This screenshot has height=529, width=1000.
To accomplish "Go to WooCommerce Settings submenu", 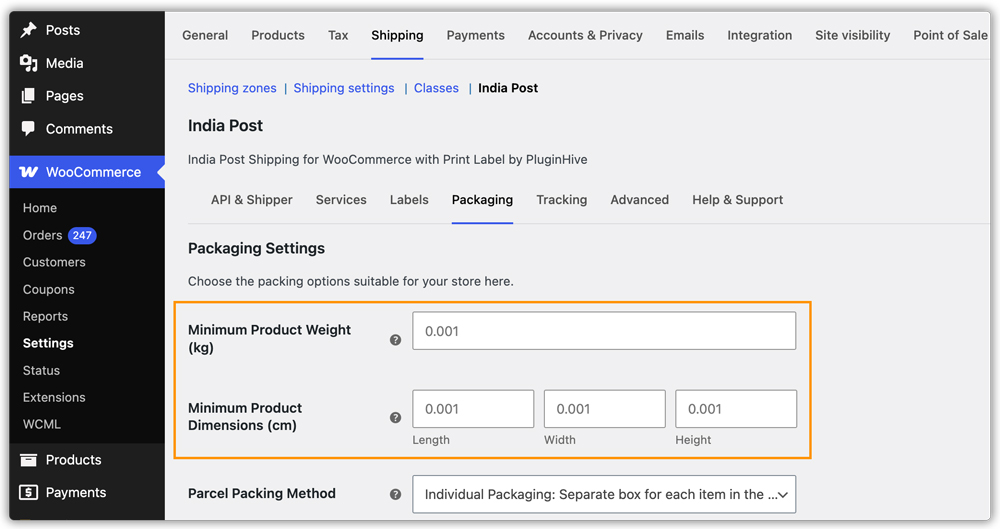I will coord(48,343).
